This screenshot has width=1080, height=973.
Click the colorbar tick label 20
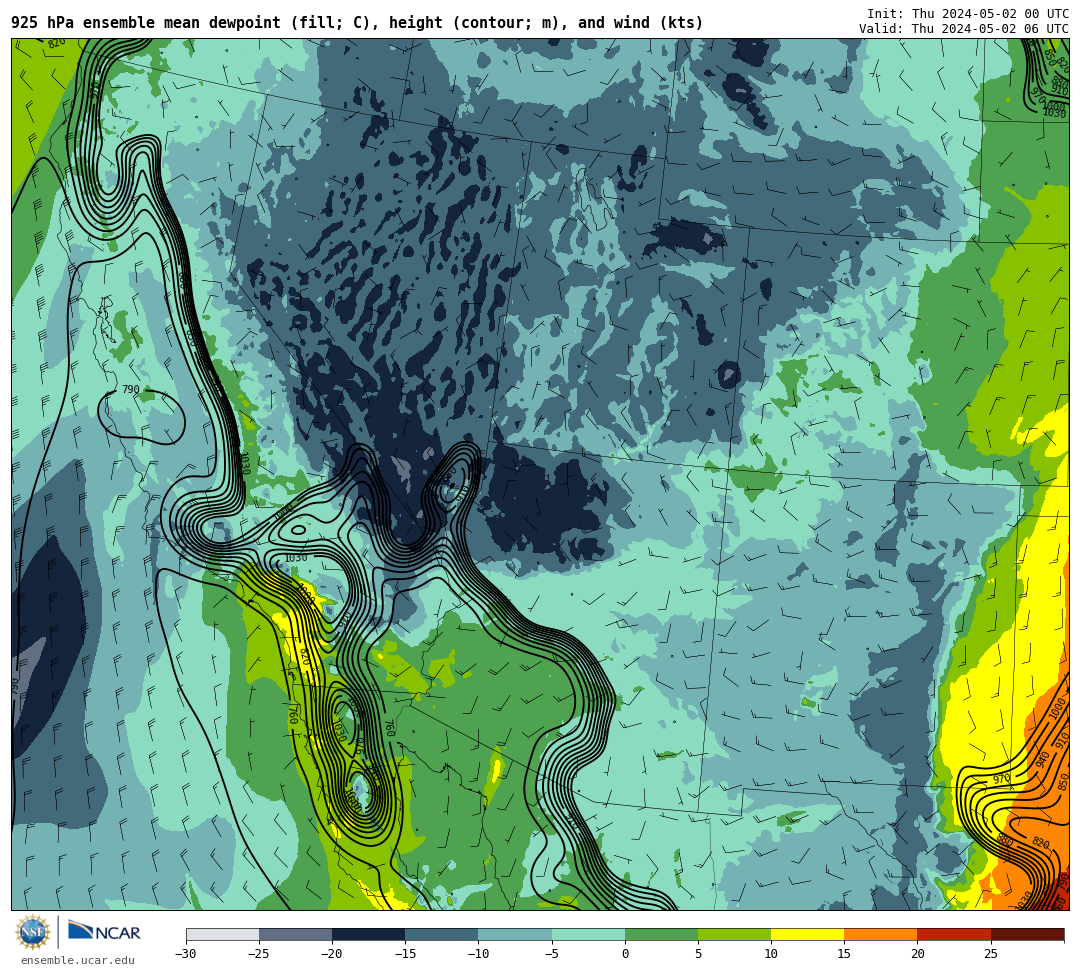917,954
